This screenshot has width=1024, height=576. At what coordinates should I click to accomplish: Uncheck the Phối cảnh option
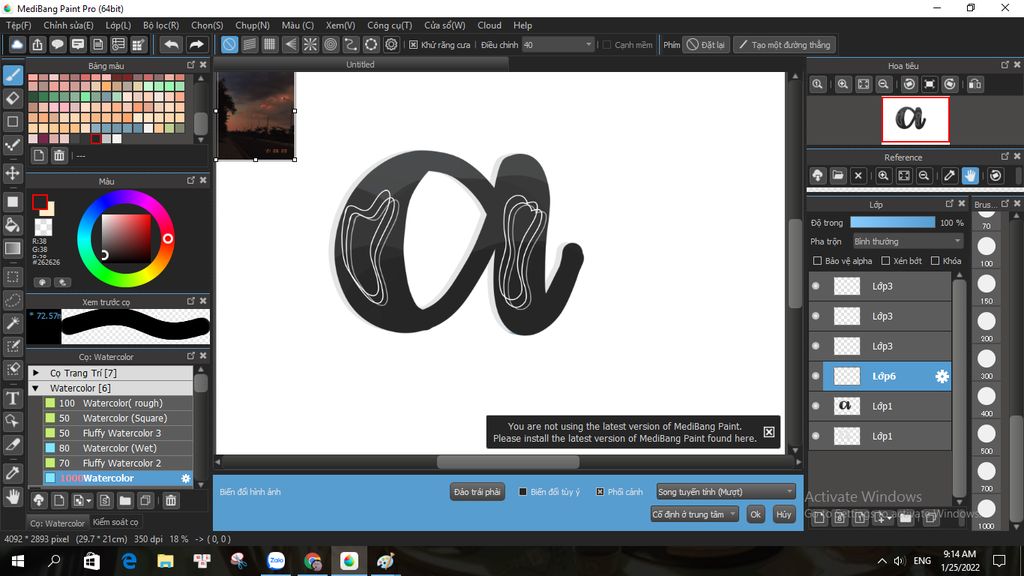(600, 492)
